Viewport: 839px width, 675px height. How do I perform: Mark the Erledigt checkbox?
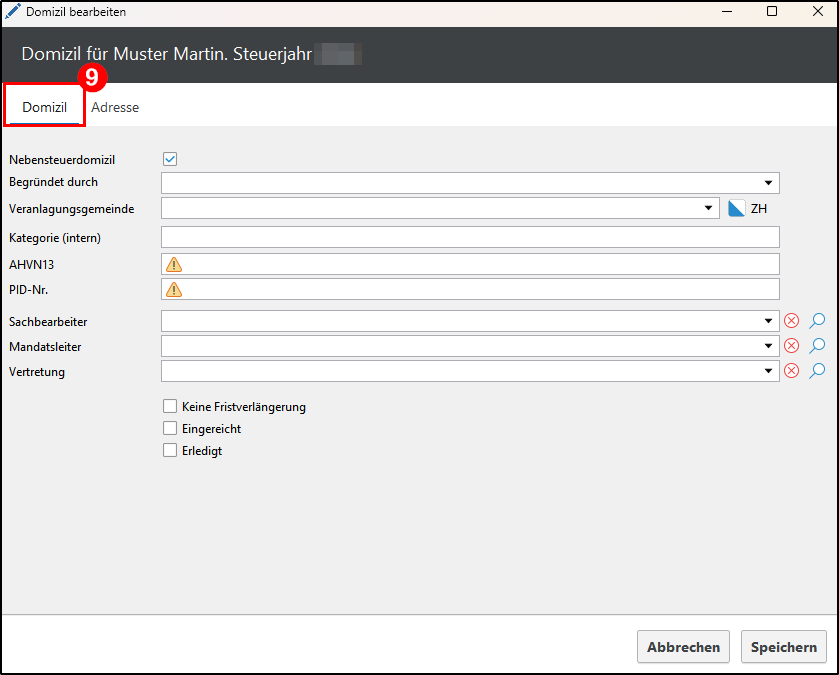(170, 451)
